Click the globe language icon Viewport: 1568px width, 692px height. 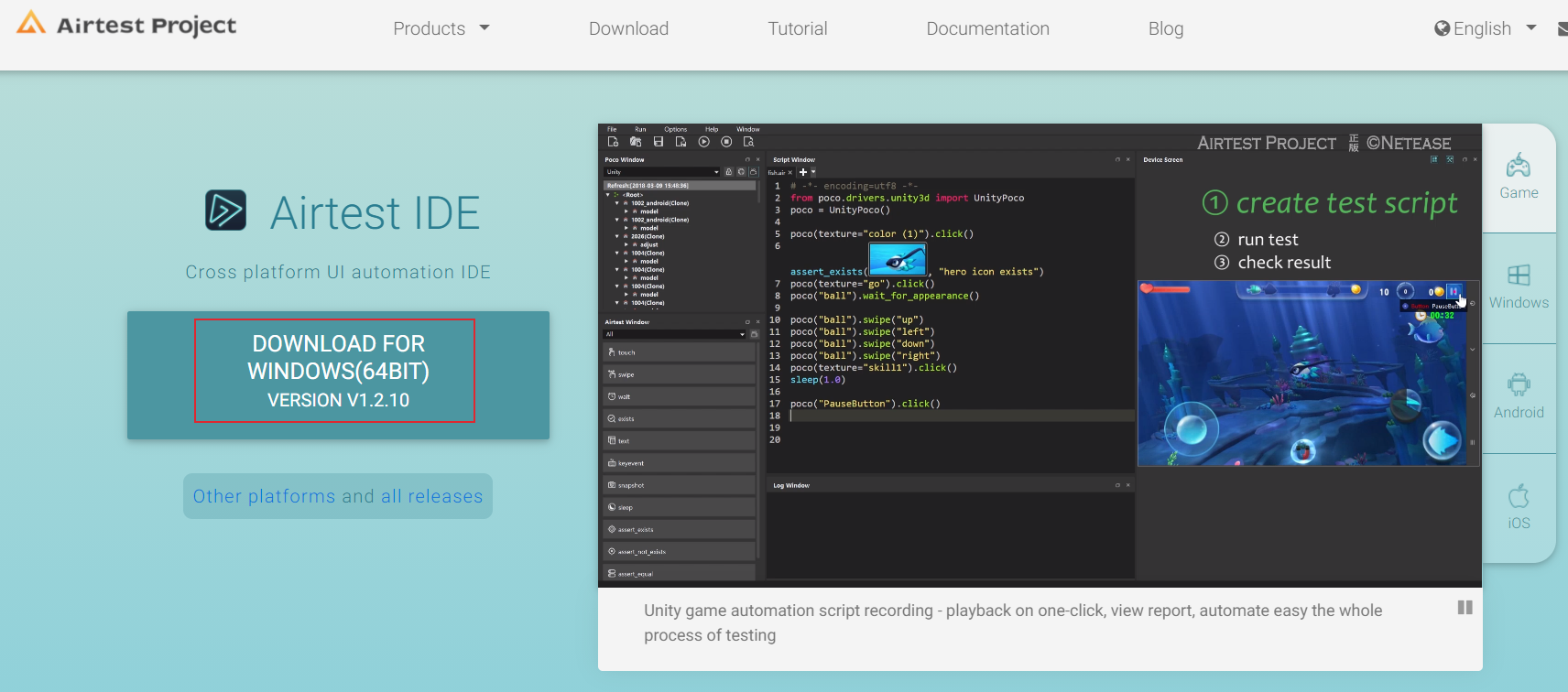(1443, 28)
